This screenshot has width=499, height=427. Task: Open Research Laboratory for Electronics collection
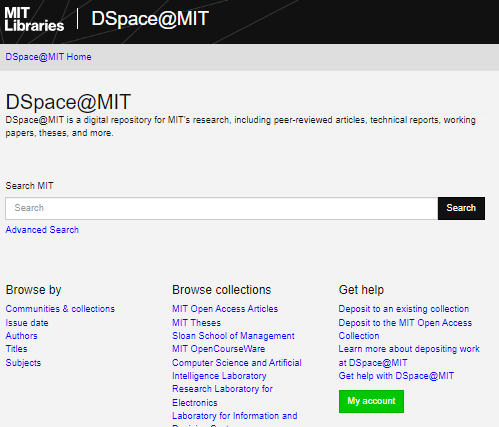pos(222,396)
